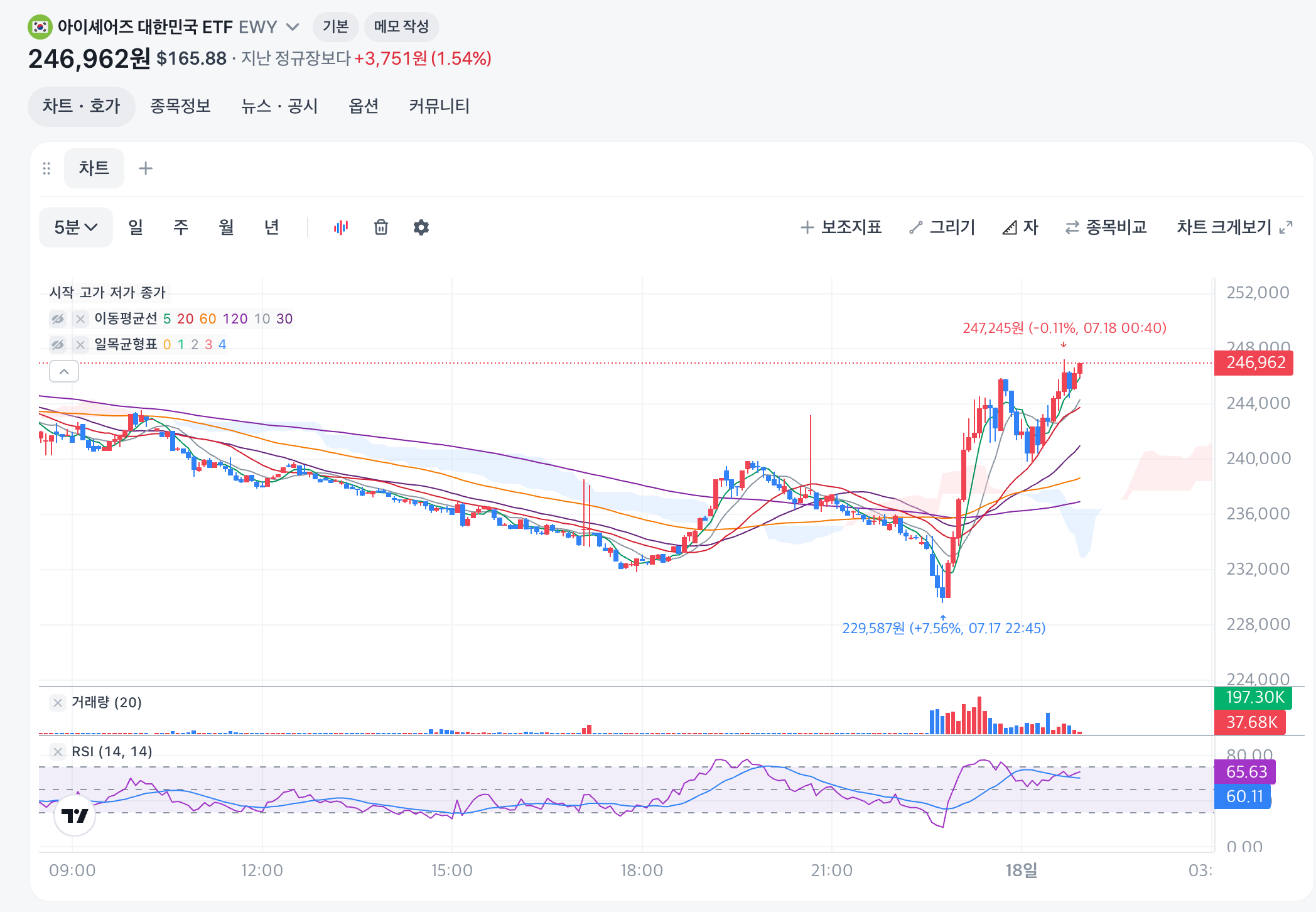Click the 60.11 RSI value label
This screenshot has height=912, width=1316.
(x=1243, y=796)
